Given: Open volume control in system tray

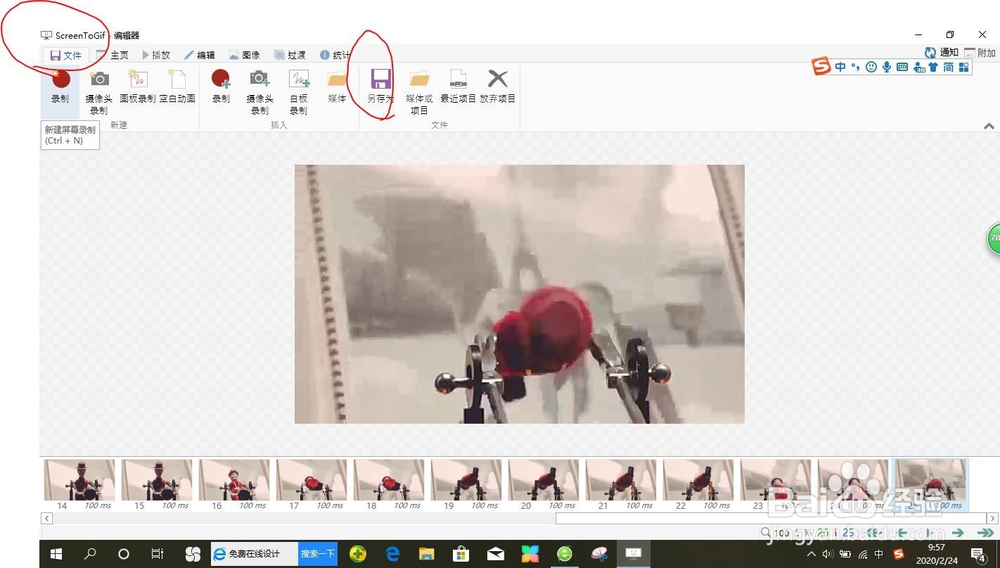Looking at the screenshot, I should click(x=828, y=554).
